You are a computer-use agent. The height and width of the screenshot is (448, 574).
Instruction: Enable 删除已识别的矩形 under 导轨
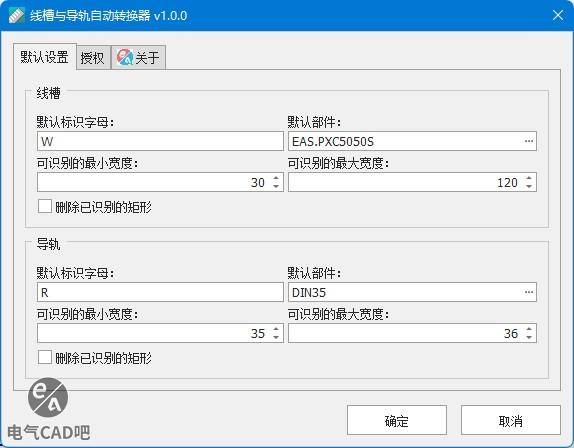pos(45,357)
